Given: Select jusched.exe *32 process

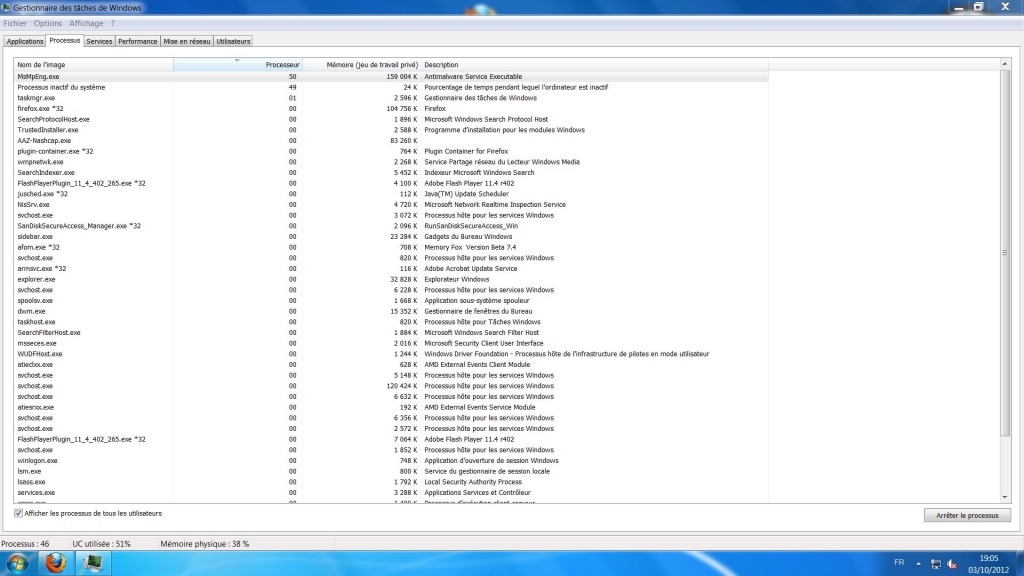Looking at the screenshot, I should pos(391,194).
